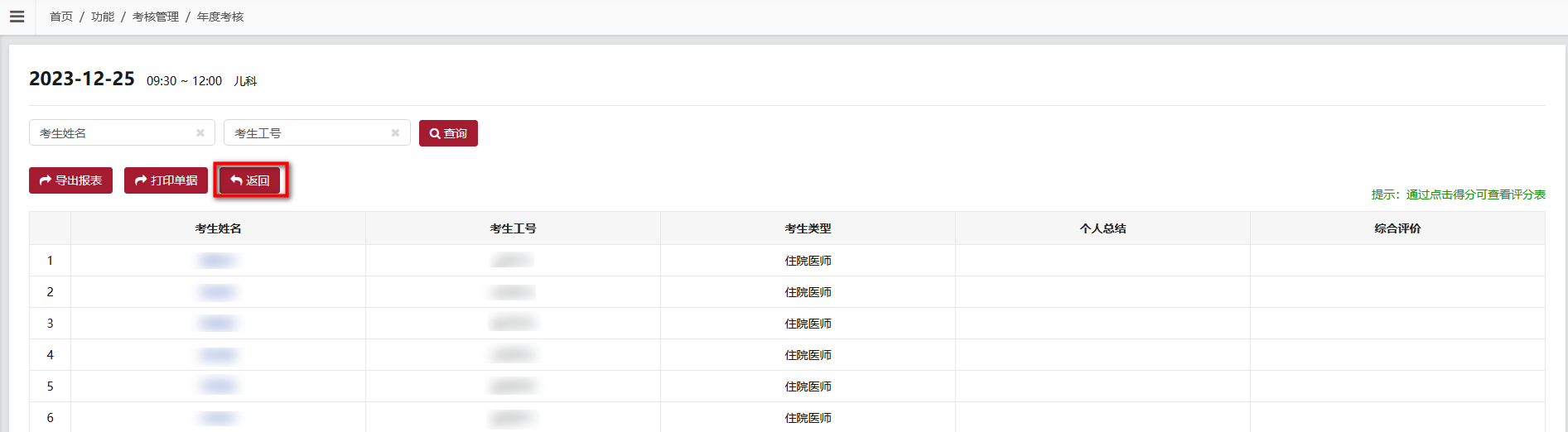
Task: Clear the 考生工号 field with its X icon
Action: click(395, 132)
